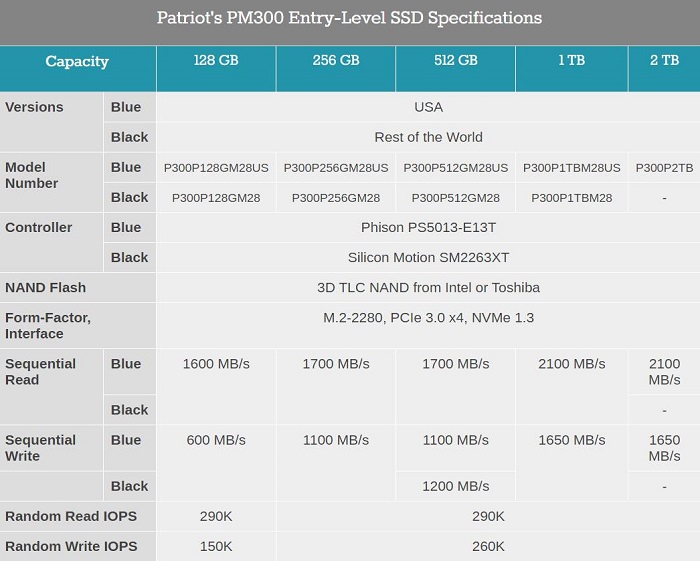Image resolution: width=700 pixels, height=561 pixels.
Task: Click the 2 TB column header
Action: [664, 61]
